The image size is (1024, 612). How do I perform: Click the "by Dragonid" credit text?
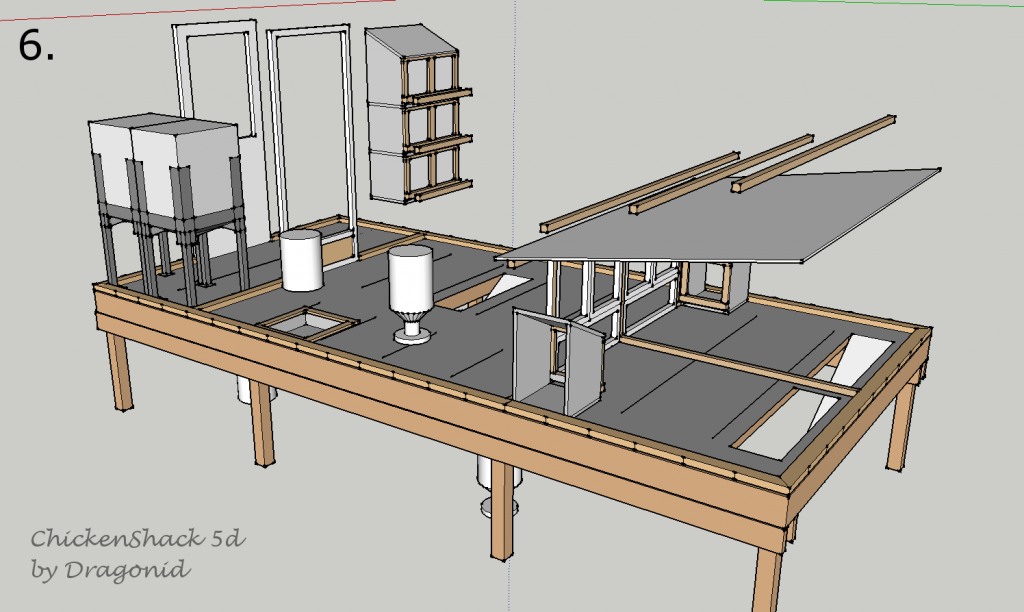tap(110, 570)
